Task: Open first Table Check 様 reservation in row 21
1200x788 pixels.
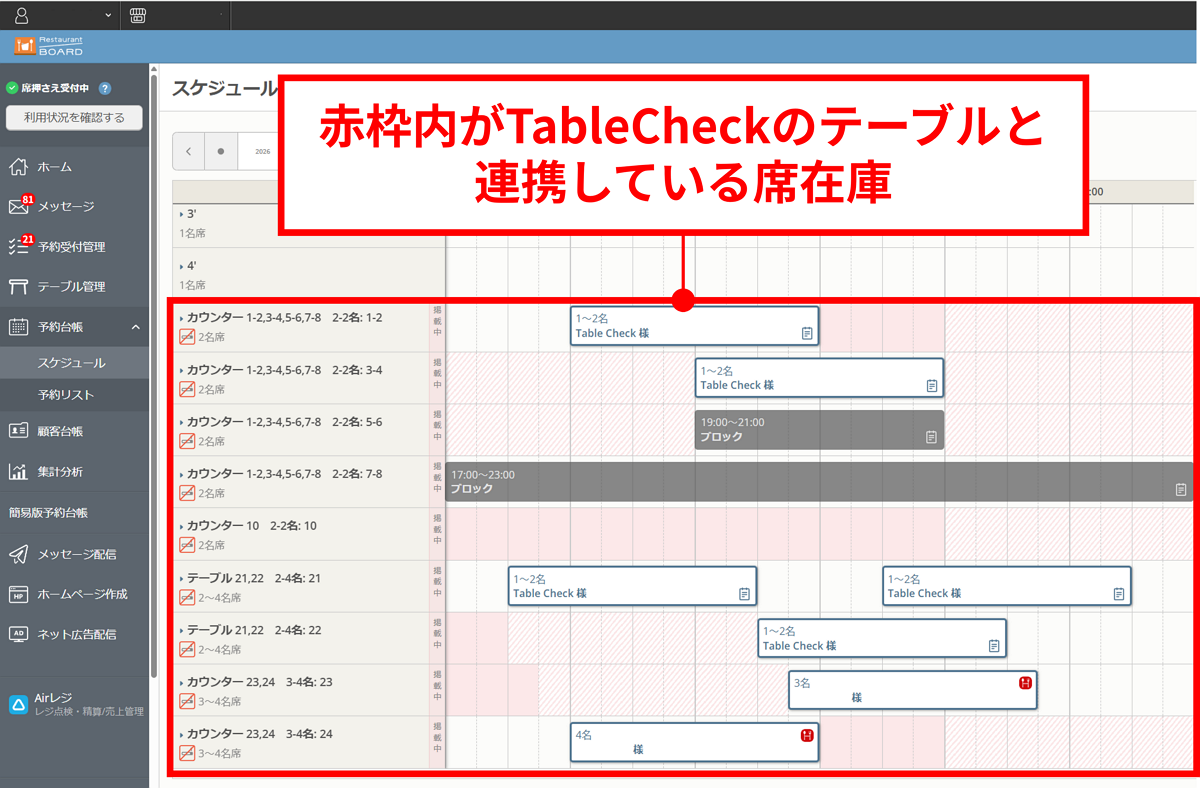Action: pyautogui.click(x=632, y=586)
